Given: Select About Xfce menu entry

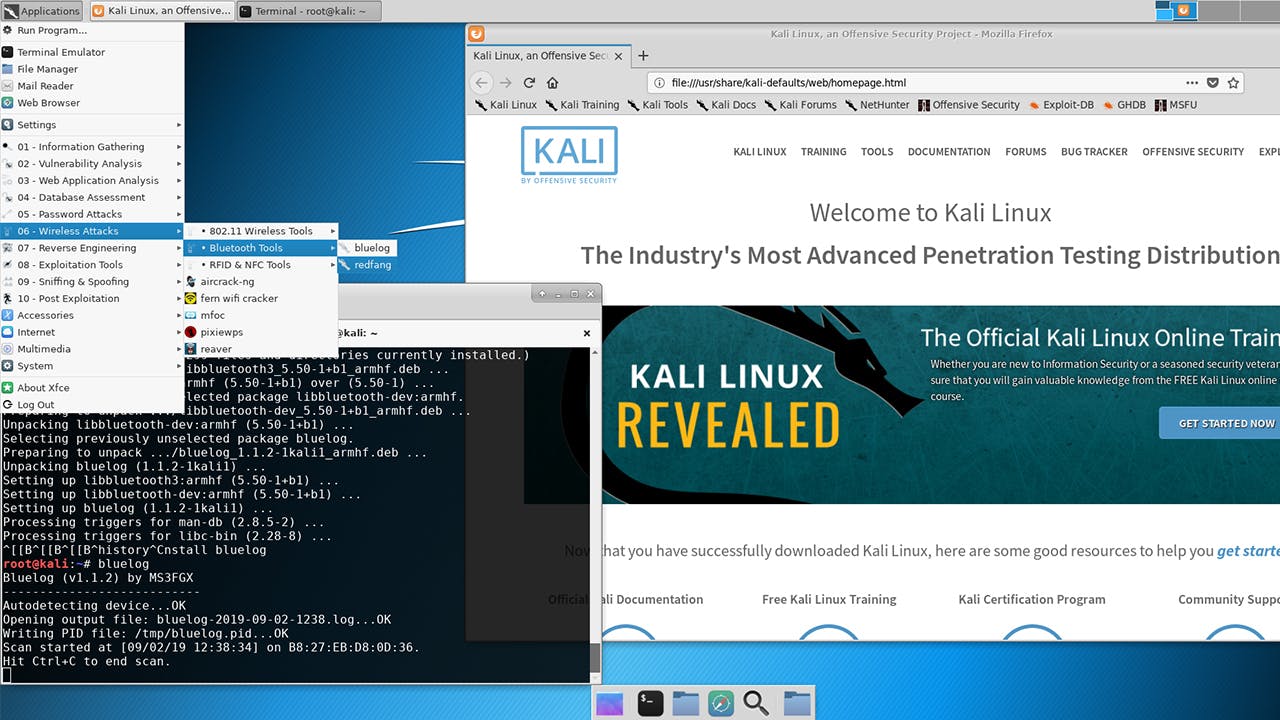Looking at the screenshot, I should tap(92, 388).
